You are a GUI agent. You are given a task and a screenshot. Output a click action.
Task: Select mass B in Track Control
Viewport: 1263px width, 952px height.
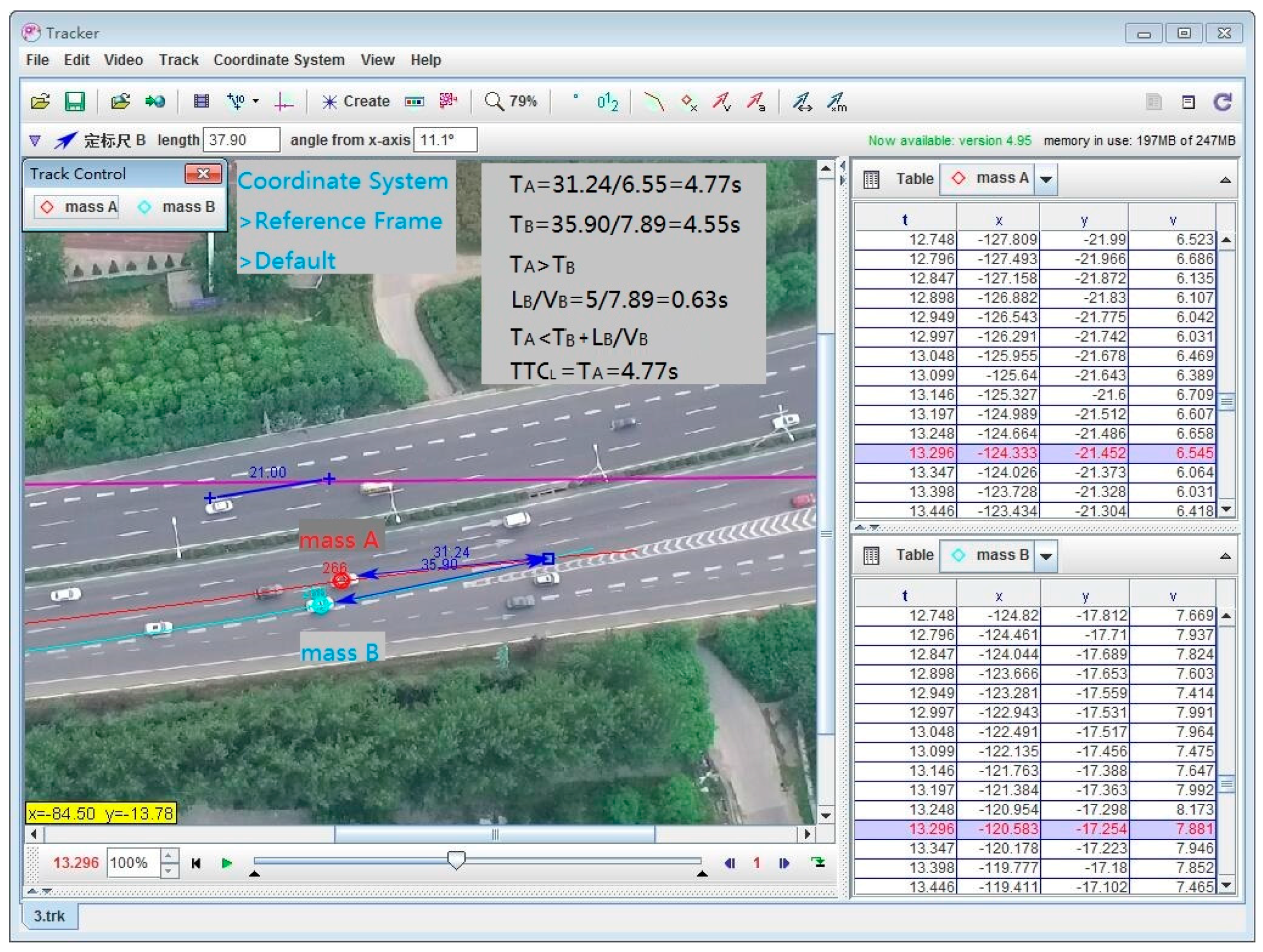[177, 207]
